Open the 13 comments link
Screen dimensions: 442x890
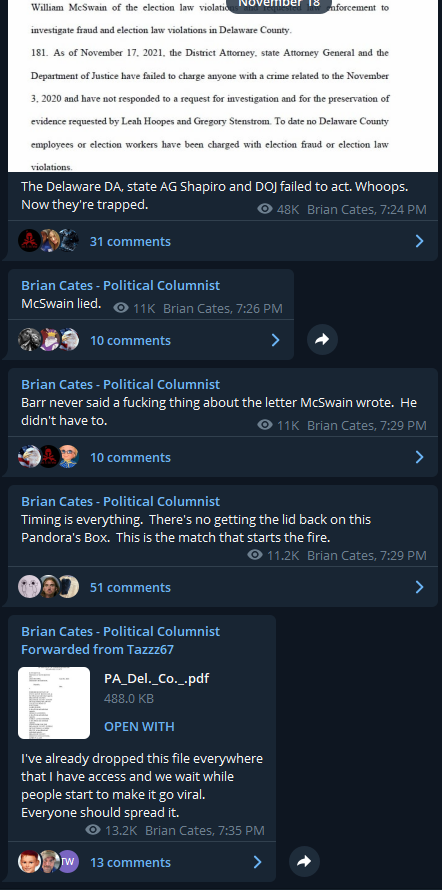point(130,862)
